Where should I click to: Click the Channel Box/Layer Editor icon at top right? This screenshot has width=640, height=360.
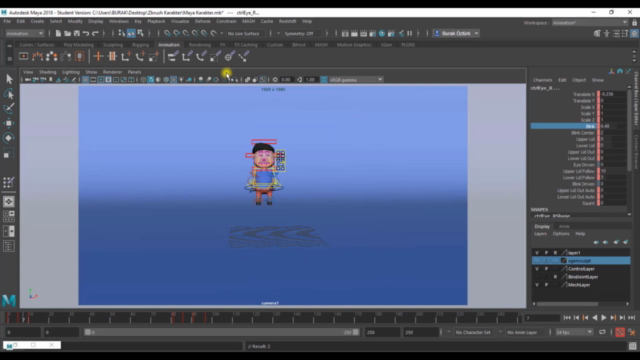[x=634, y=33]
